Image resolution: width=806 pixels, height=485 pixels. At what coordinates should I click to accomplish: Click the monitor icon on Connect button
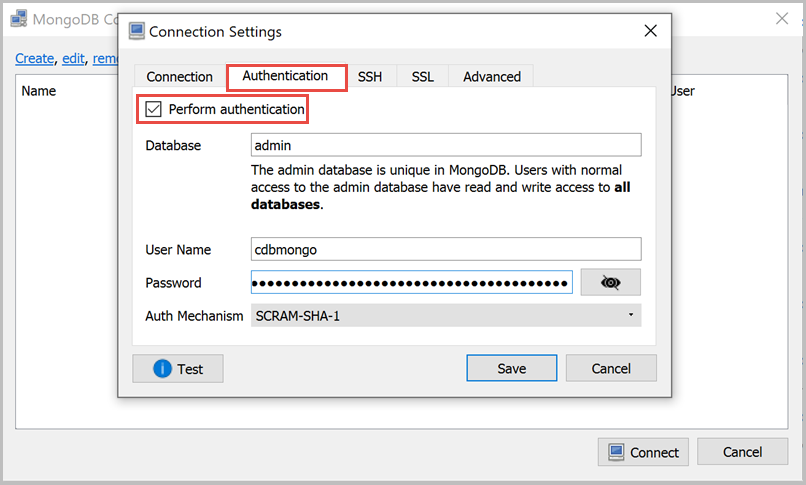coord(616,452)
